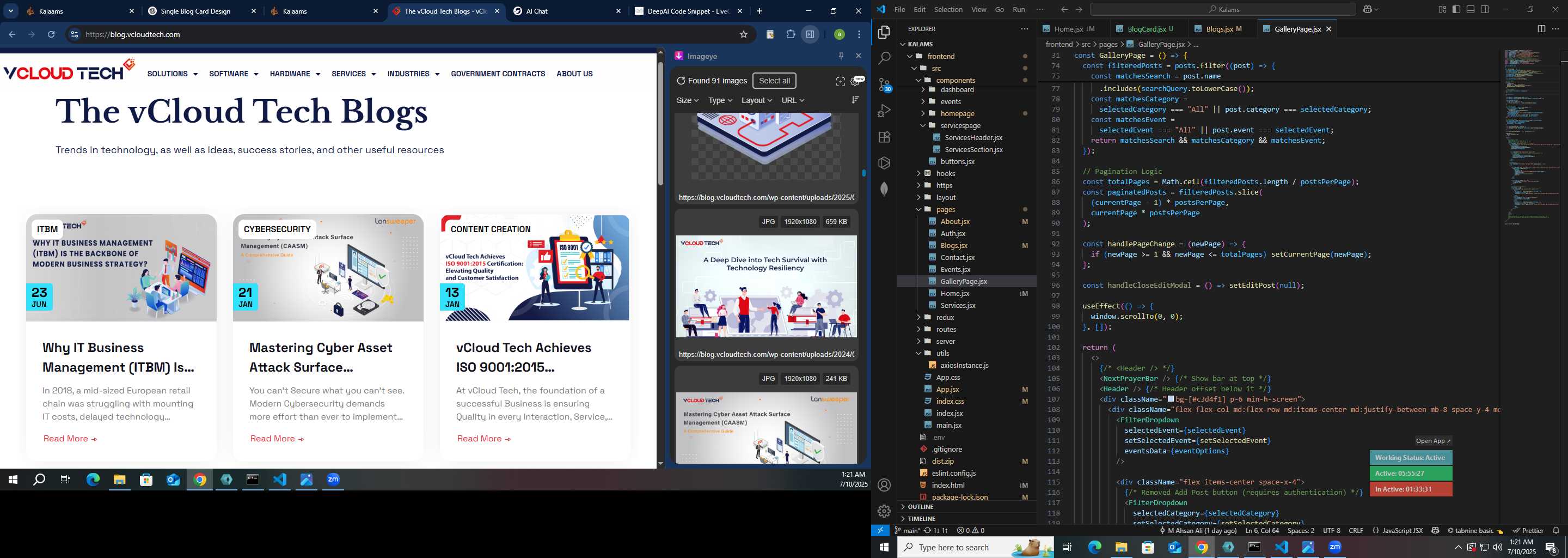The width and height of the screenshot is (1568, 558).
Task: Open the Chrome Extensions puzzle icon
Action: click(x=791, y=34)
